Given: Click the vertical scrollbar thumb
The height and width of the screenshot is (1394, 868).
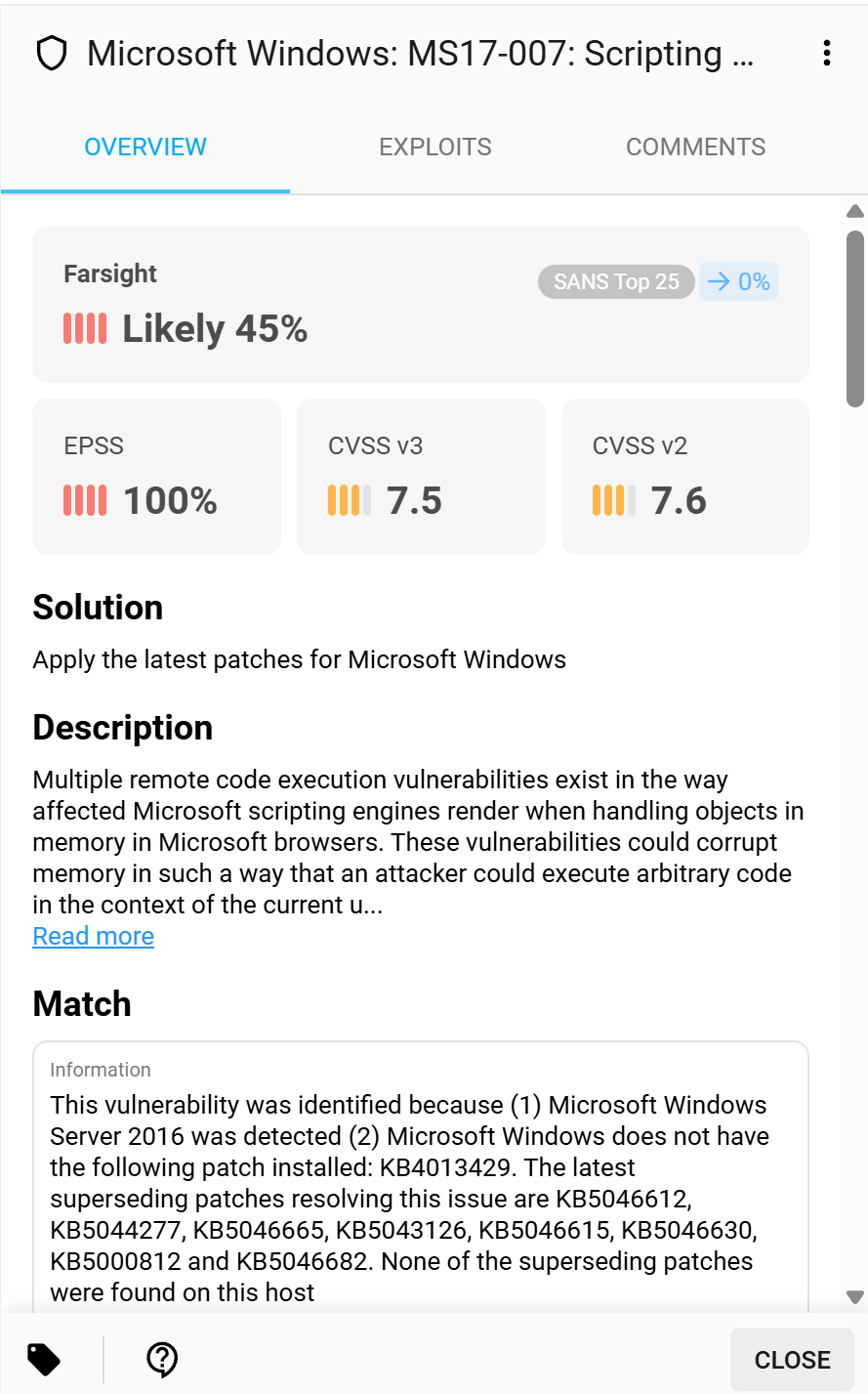Looking at the screenshot, I should (855, 317).
